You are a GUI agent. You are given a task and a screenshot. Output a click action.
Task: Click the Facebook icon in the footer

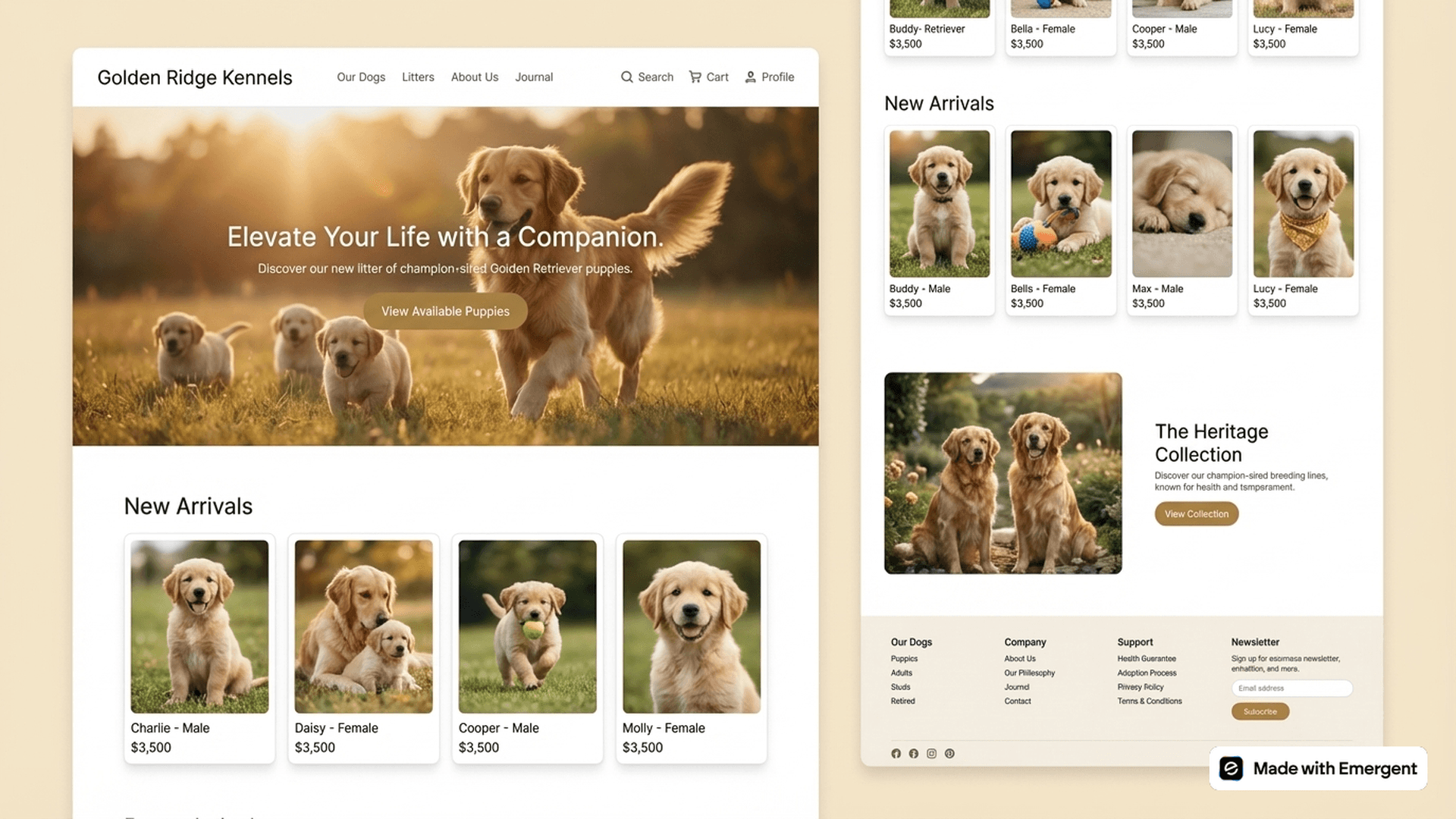pyautogui.click(x=913, y=753)
